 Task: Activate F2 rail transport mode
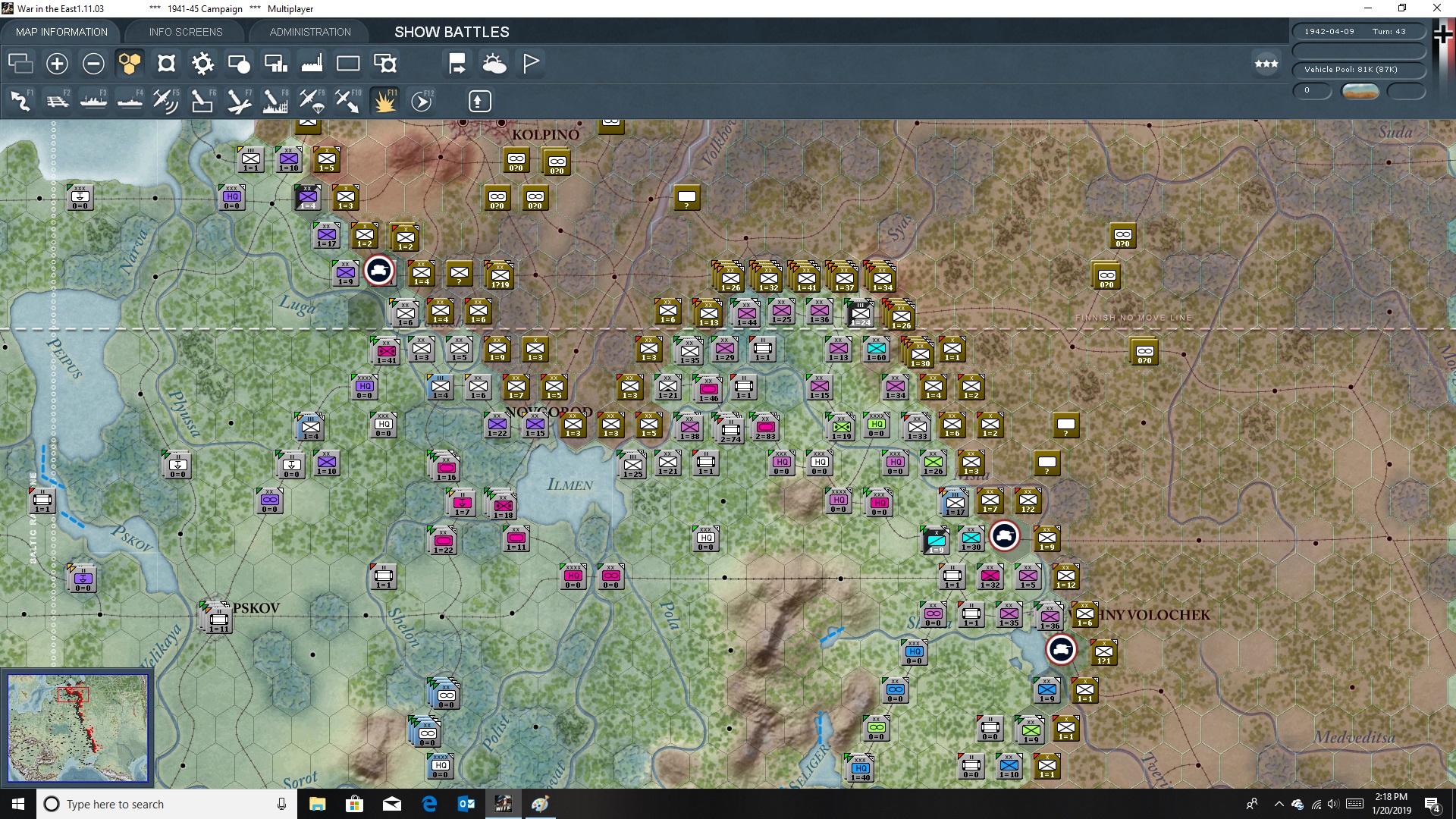click(57, 101)
